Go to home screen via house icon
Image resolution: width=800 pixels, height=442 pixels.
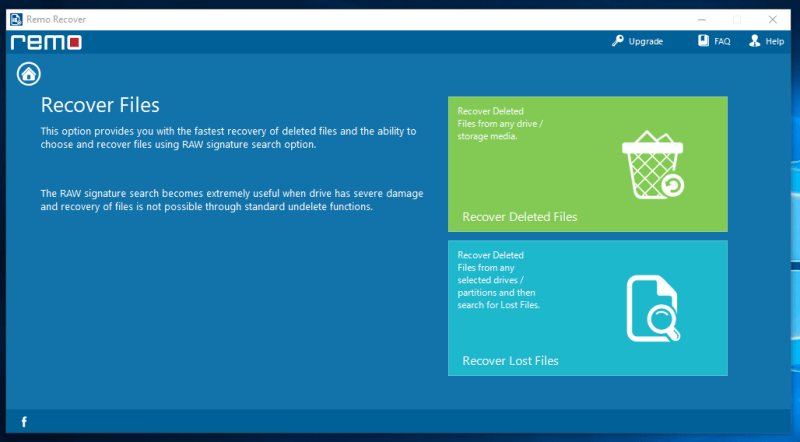(29, 74)
